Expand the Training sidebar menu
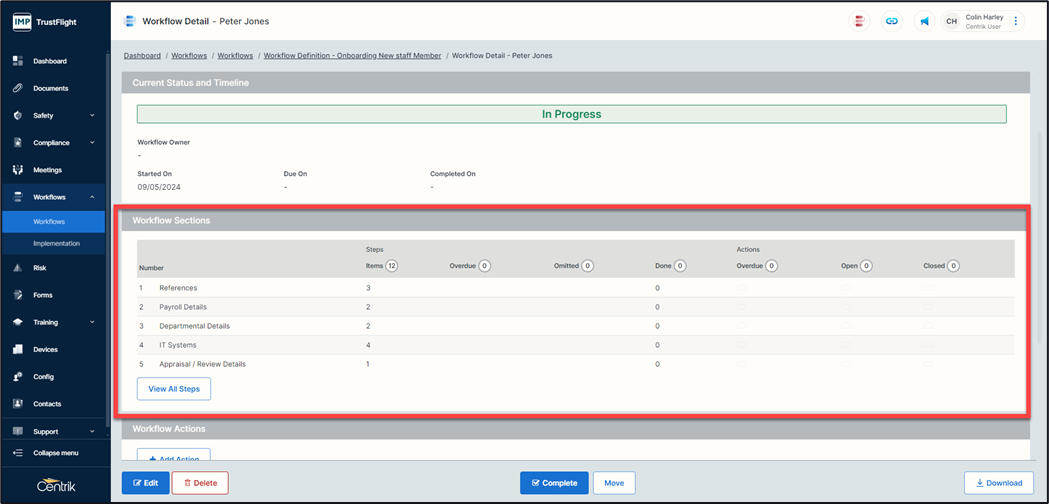The width and height of the screenshot is (1049, 504). click(x=92, y=323)
